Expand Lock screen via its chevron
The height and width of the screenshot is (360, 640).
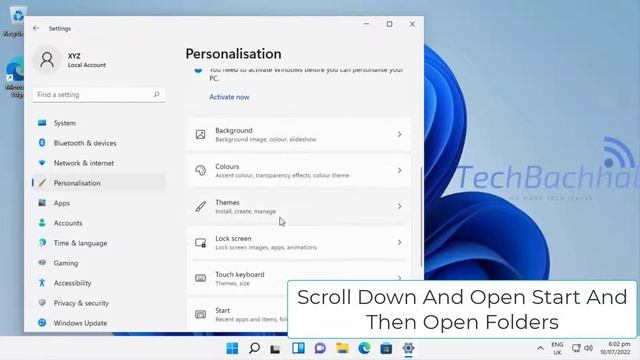click(399, 242)
